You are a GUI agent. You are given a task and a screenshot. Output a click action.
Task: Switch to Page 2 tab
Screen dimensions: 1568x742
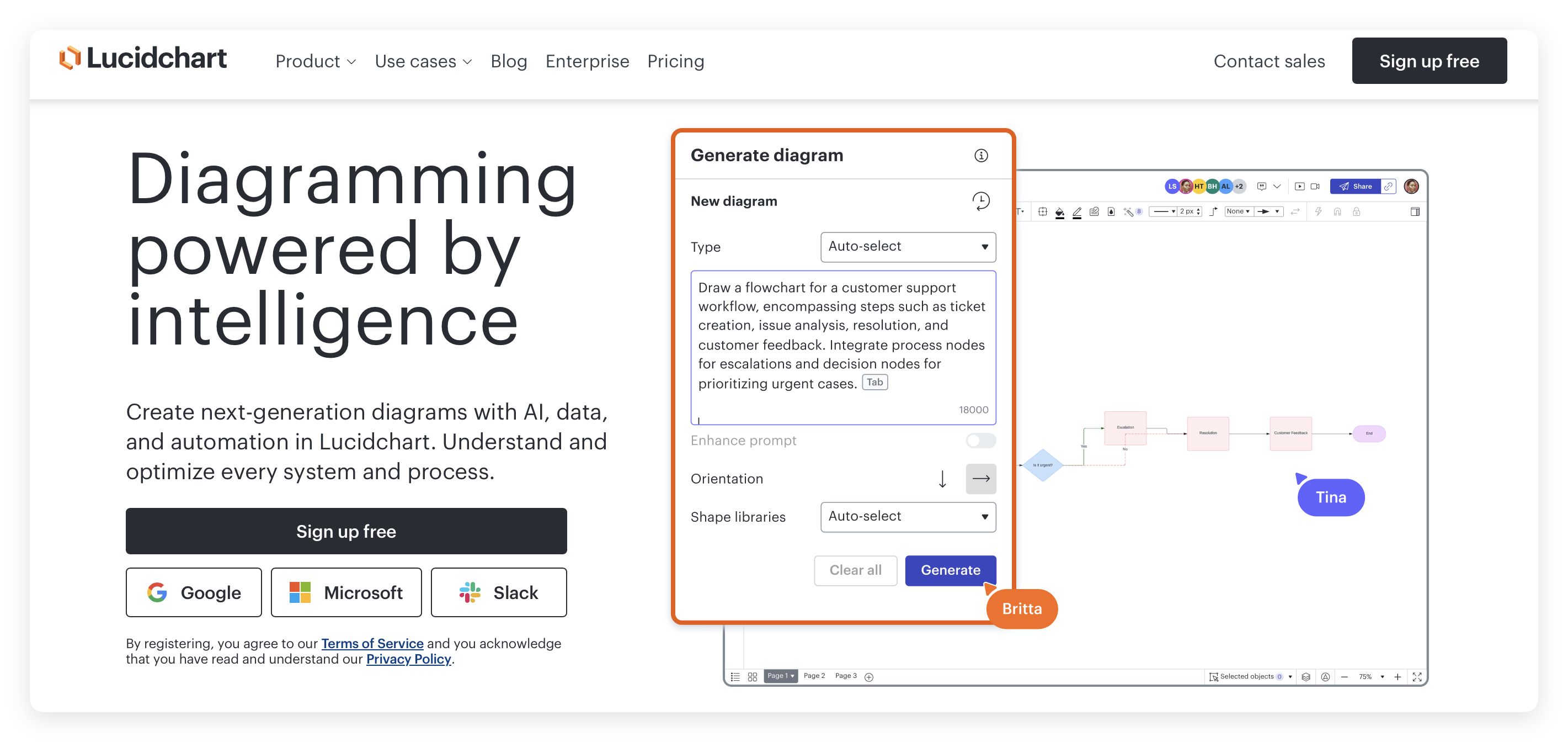point(814,676)
